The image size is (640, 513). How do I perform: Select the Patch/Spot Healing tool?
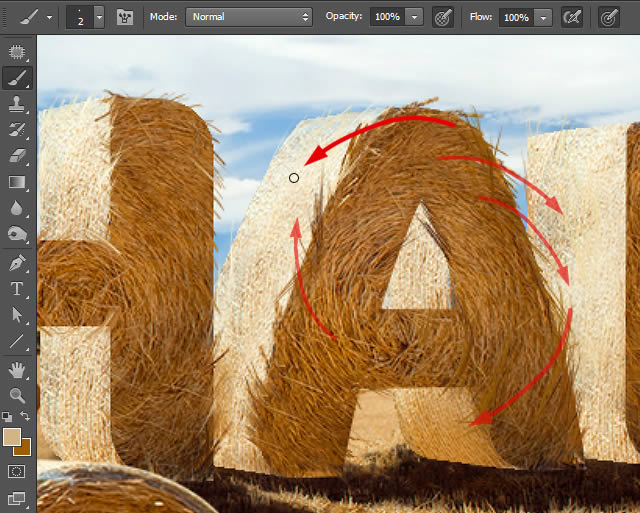tap(17, 52)
